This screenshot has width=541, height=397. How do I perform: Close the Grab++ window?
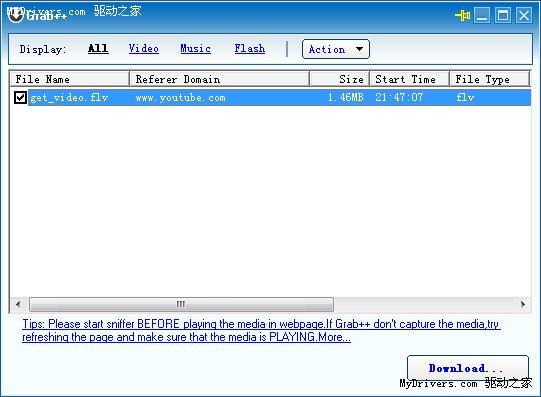[524, 16]
